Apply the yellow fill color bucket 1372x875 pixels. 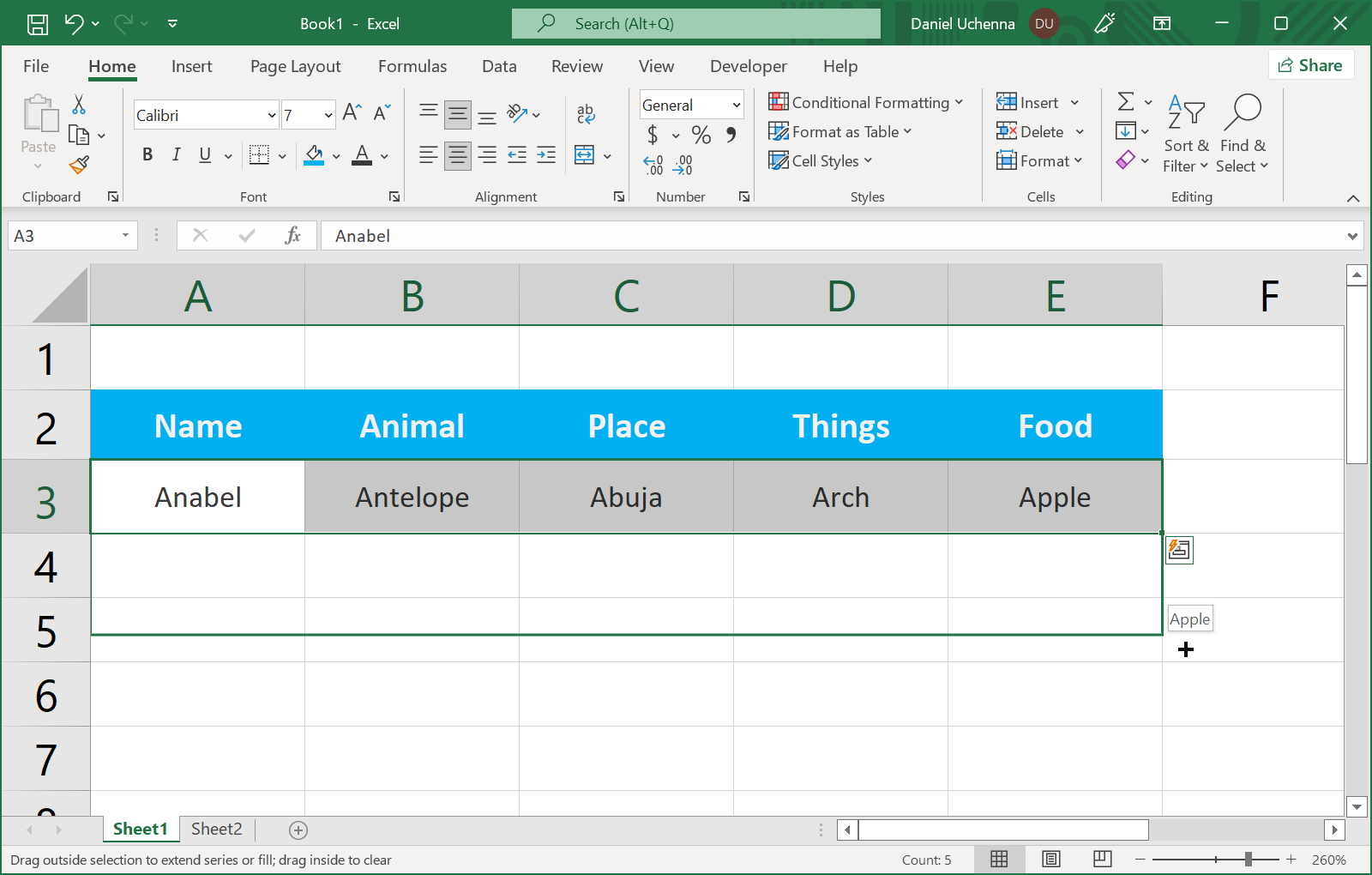(314, 155)
